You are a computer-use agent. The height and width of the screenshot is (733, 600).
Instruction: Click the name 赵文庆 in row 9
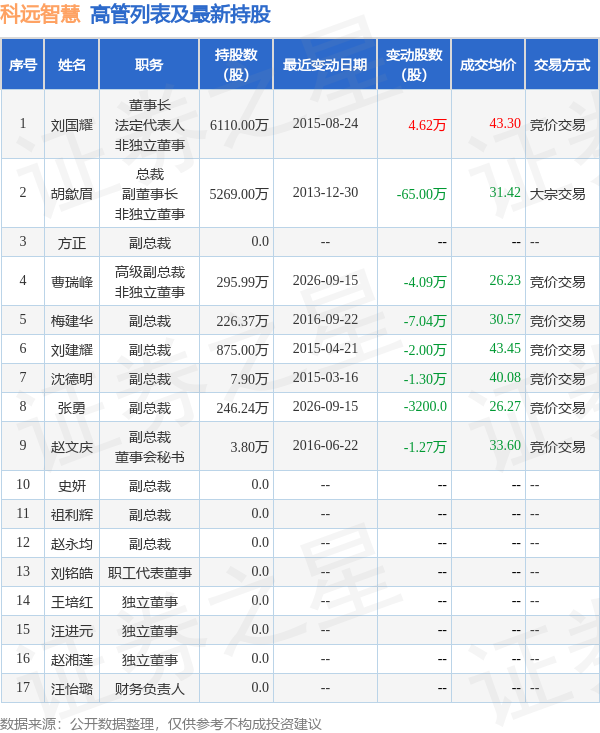[72, 447]
